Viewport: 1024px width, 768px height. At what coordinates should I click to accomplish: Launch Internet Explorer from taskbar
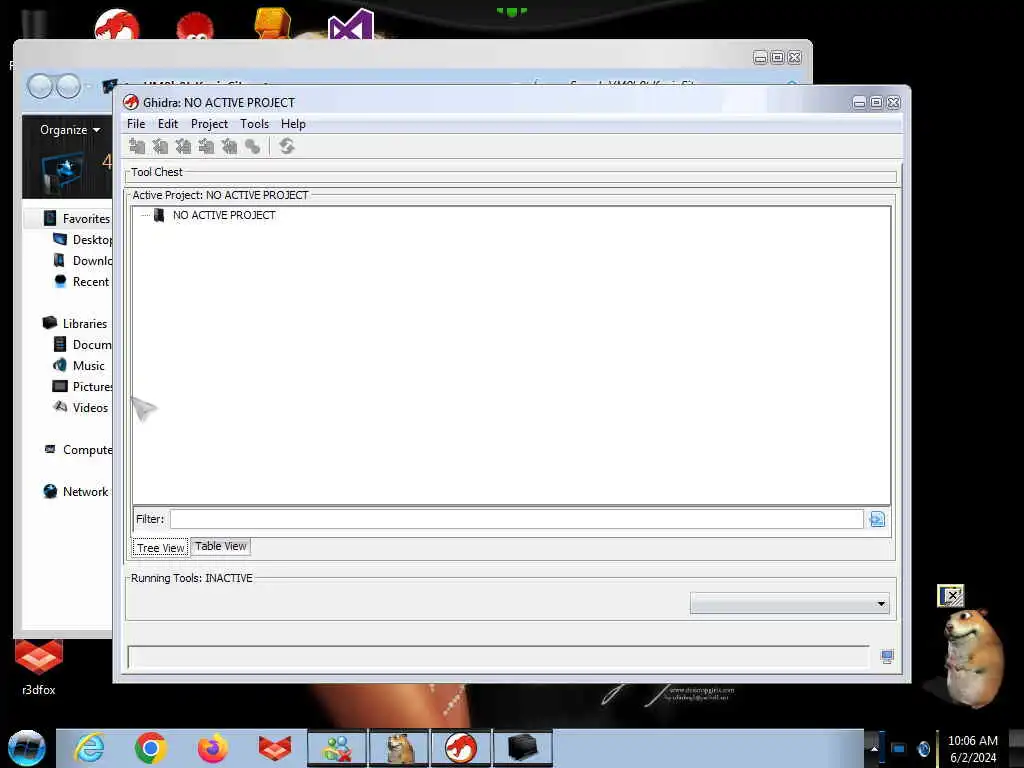point(89,748)
